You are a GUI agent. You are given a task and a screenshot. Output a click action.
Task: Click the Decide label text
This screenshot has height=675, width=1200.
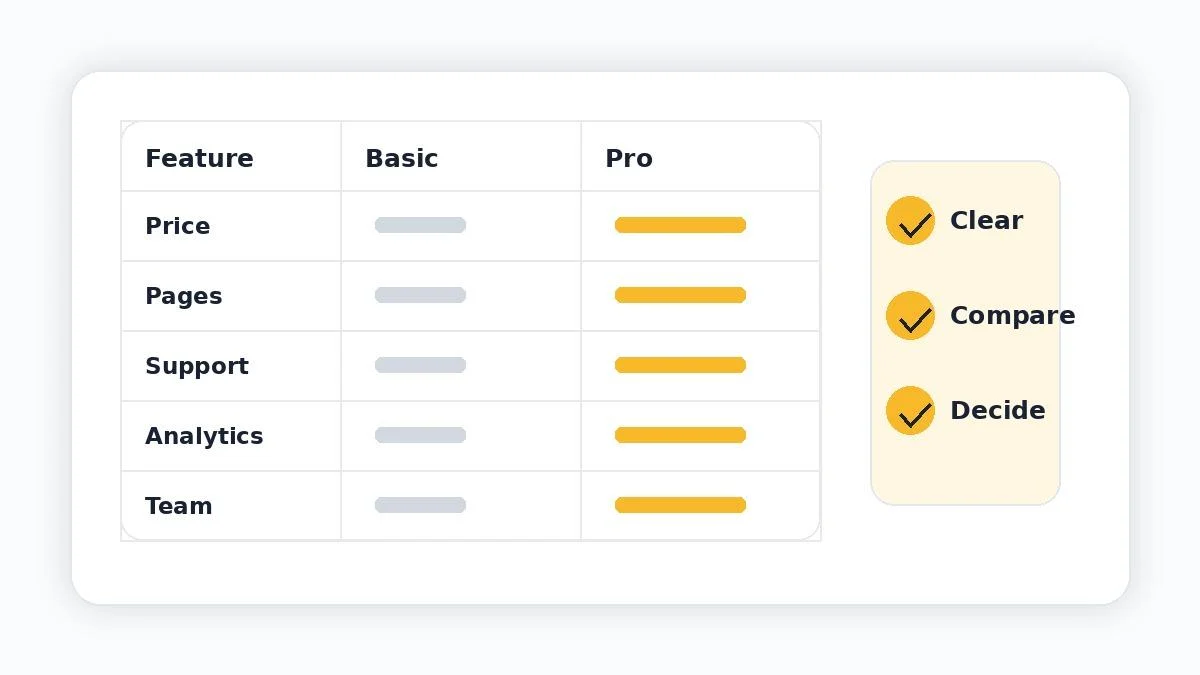(997, 410)
